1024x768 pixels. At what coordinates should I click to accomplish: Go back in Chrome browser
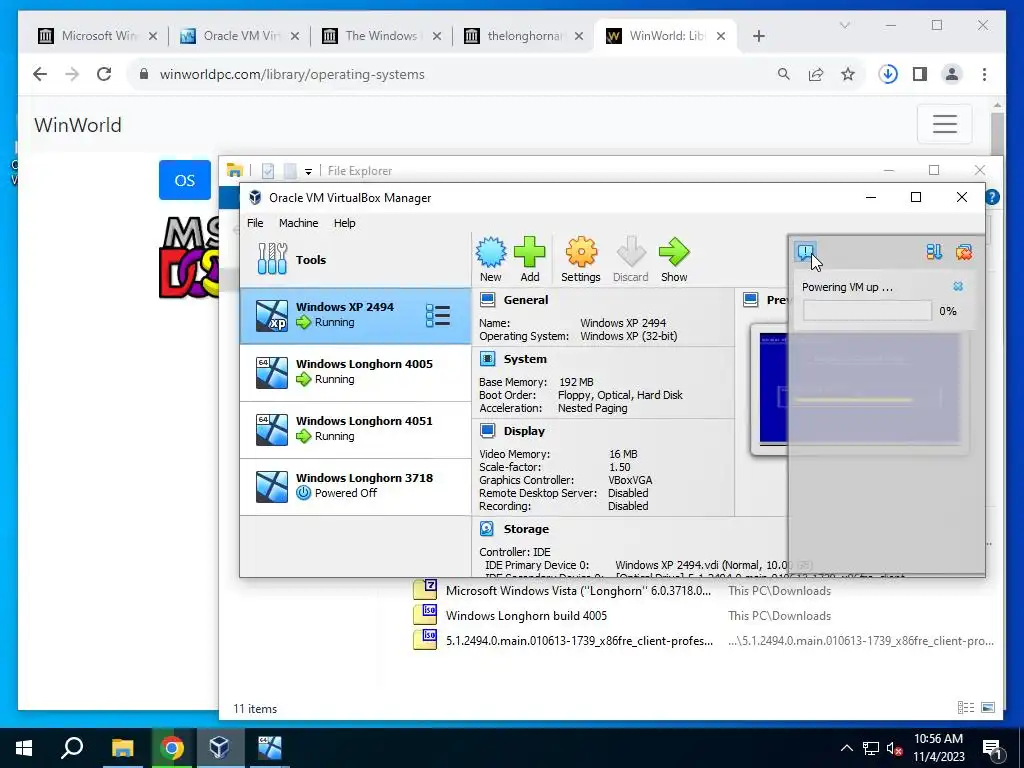pos(40,74)
